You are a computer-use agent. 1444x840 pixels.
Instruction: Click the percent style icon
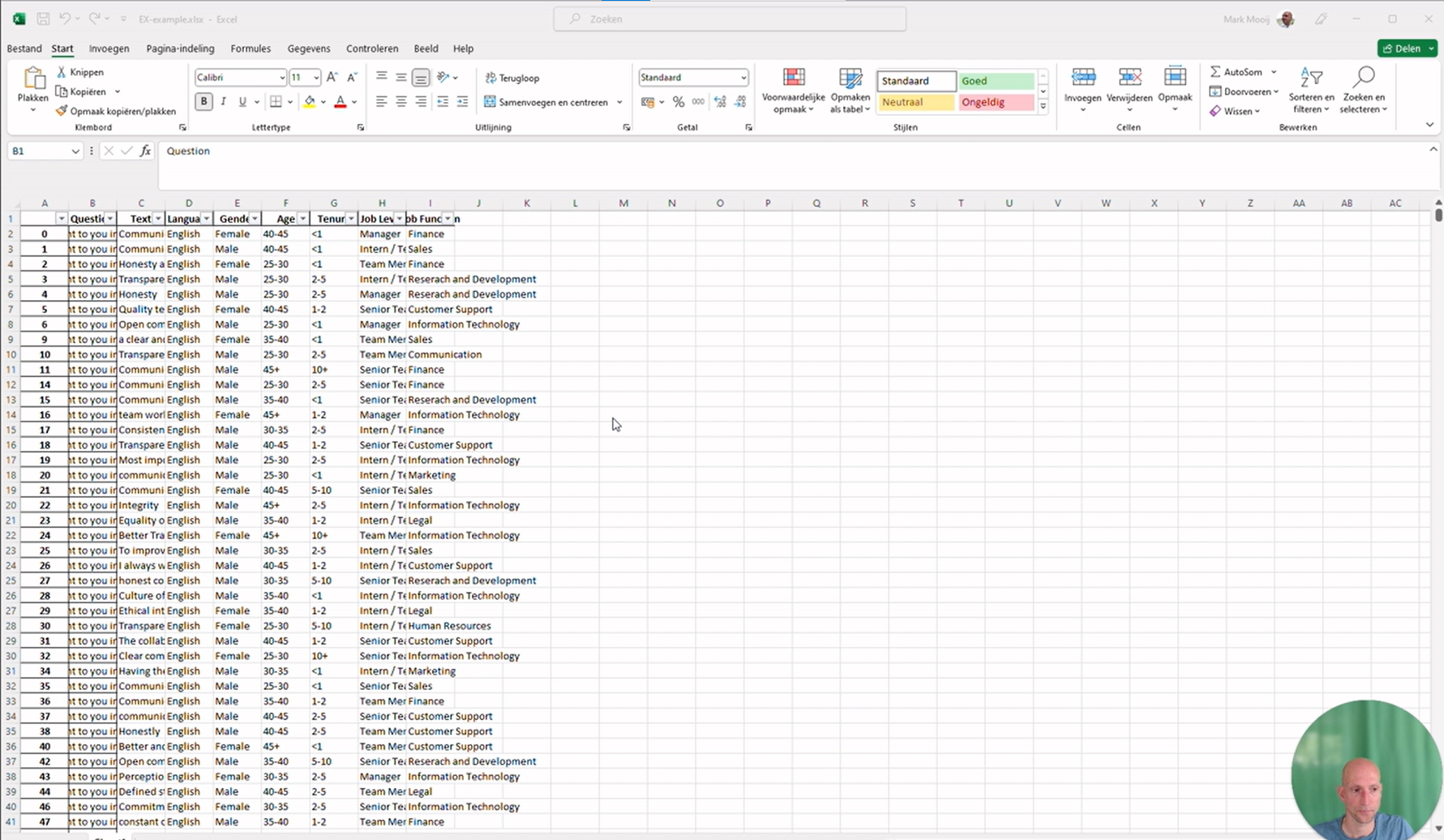pos(678,102)
